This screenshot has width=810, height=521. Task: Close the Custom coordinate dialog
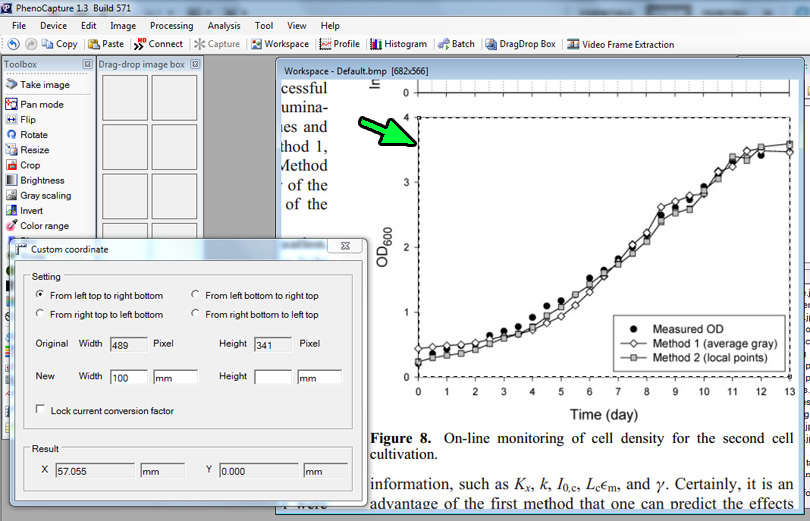point(345,246)
